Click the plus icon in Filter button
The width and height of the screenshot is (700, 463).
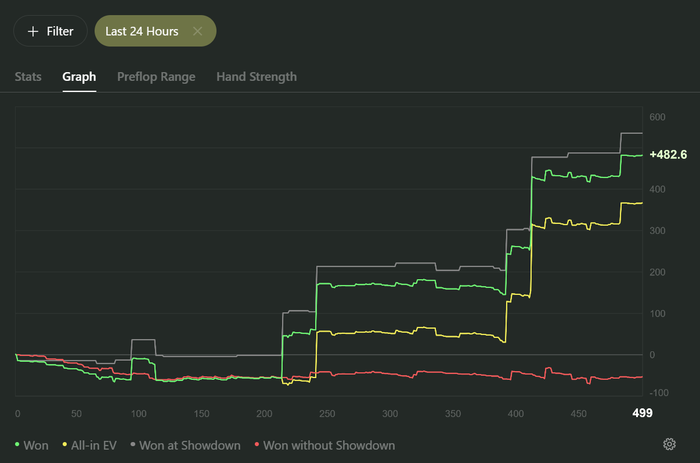click(33, 31)
